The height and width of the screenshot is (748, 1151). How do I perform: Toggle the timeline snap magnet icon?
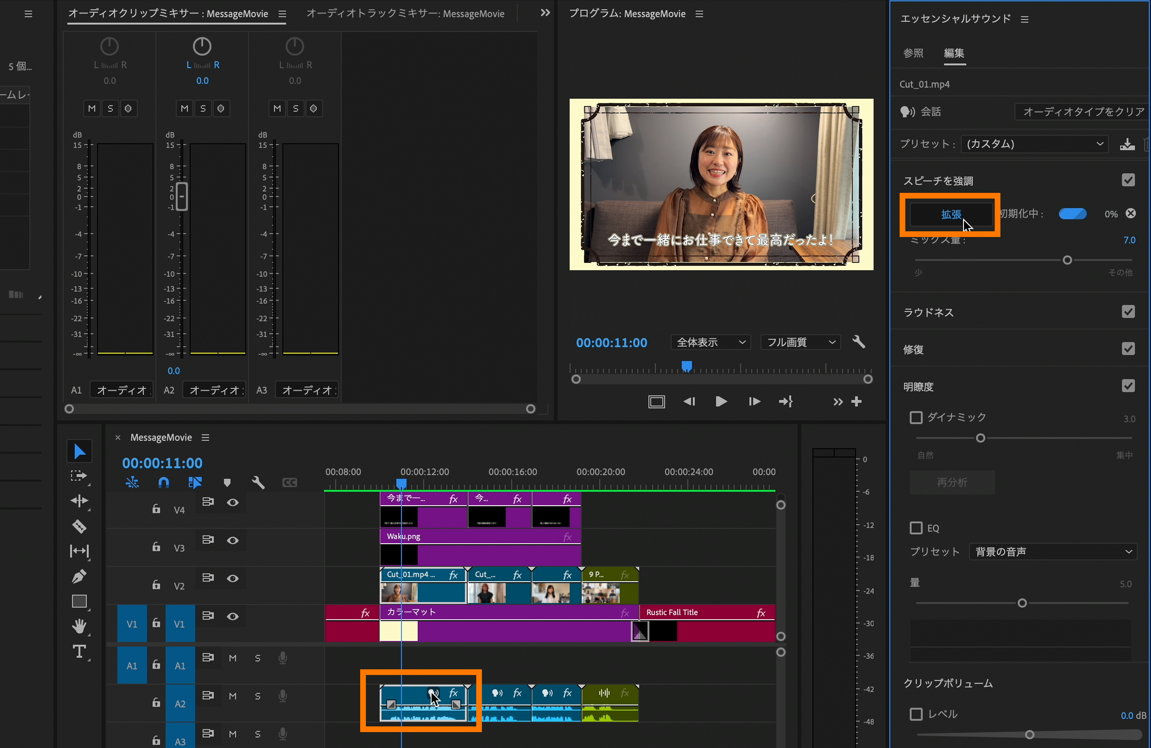pyautogui.click(x=164, y=483)
